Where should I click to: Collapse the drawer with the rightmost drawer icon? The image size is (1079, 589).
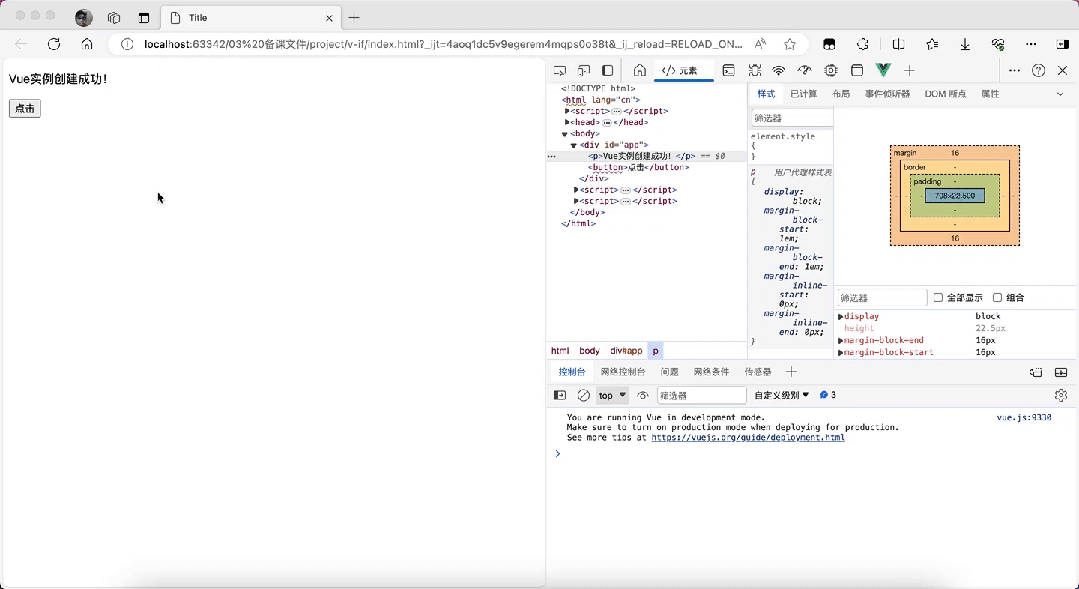[1061, 372]
